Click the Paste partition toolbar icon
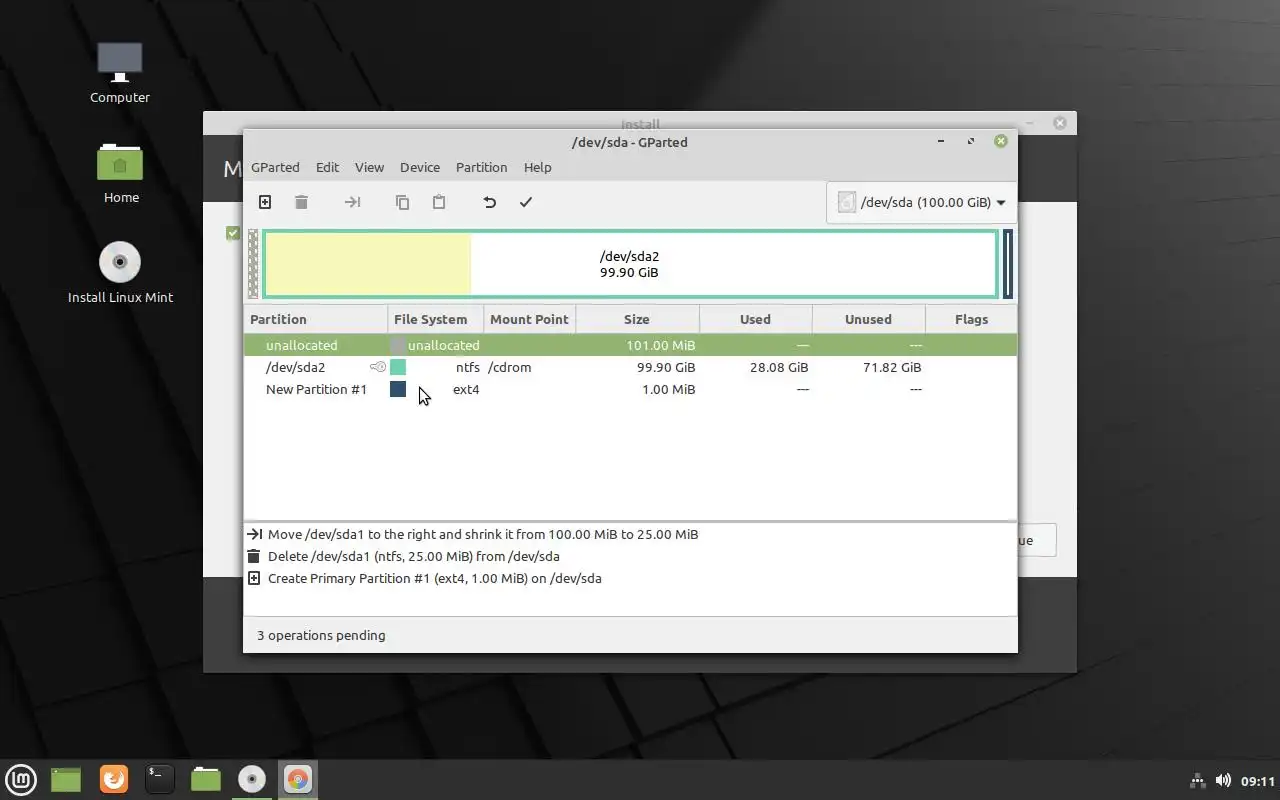 tap(439, 202)
